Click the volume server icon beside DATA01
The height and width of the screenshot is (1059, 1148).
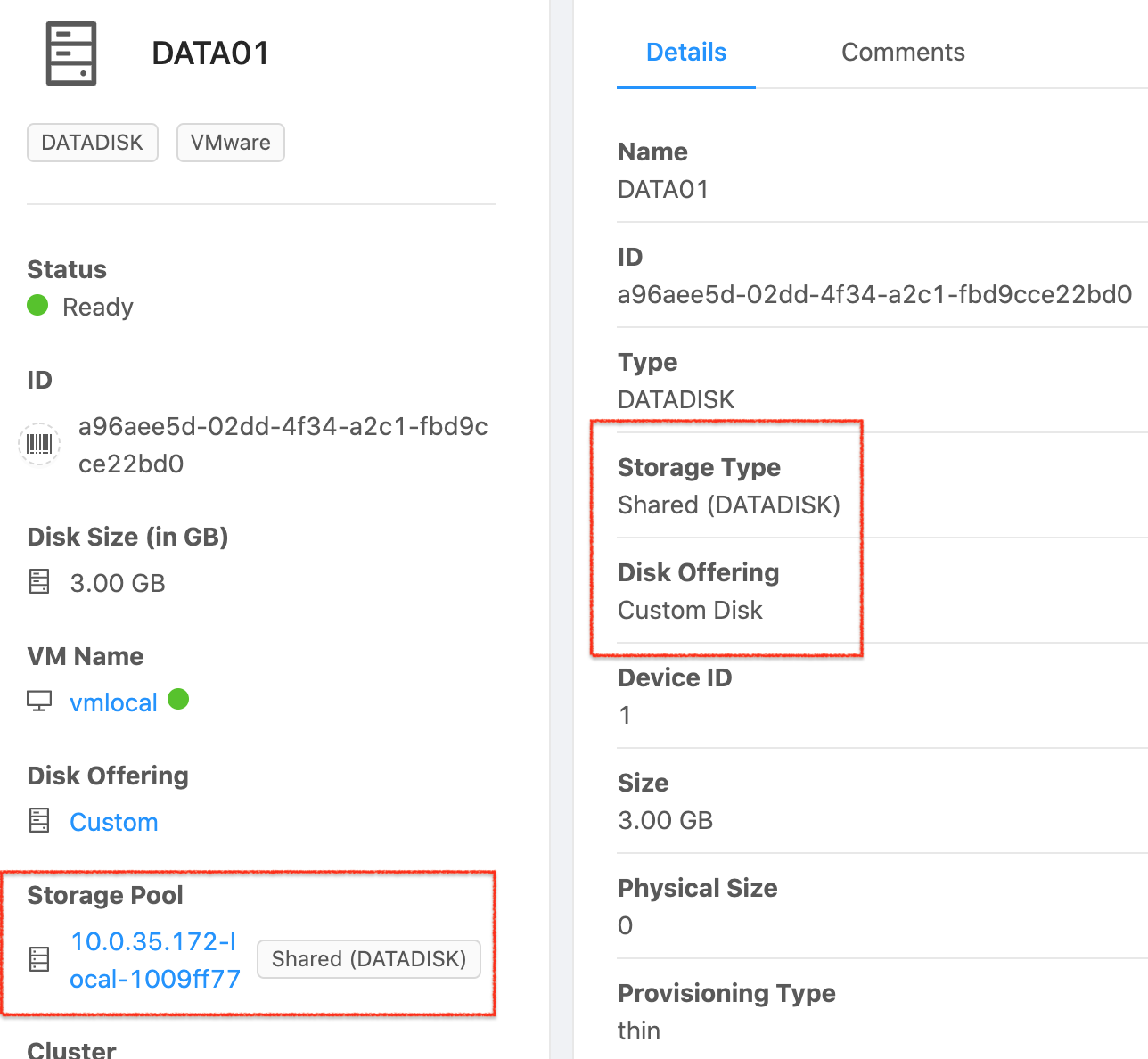point(70,53)
